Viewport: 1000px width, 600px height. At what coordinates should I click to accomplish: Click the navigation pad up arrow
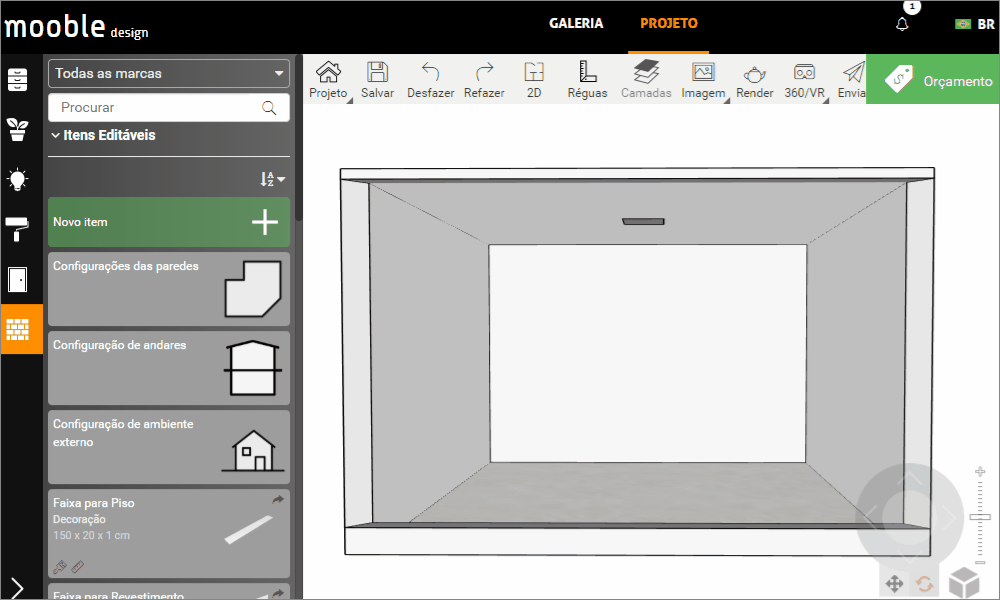[909, 478]
